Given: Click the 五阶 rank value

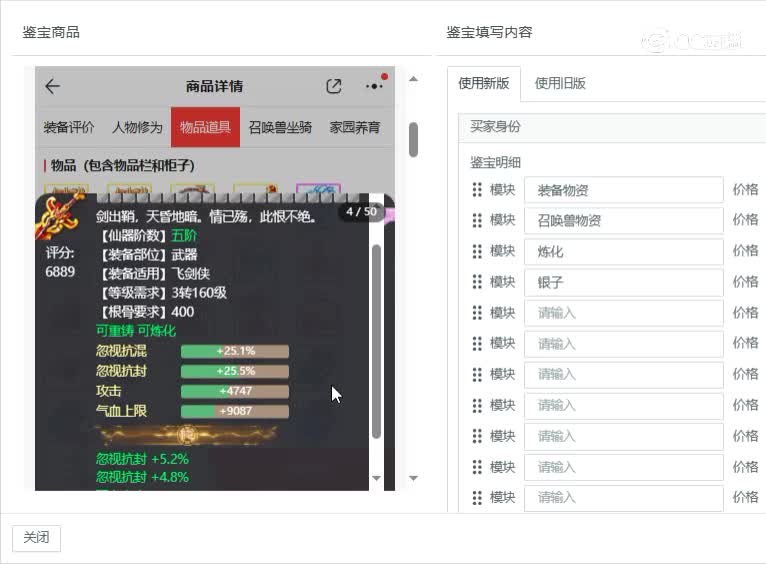Looking at the screenshot, I should 184,236.
